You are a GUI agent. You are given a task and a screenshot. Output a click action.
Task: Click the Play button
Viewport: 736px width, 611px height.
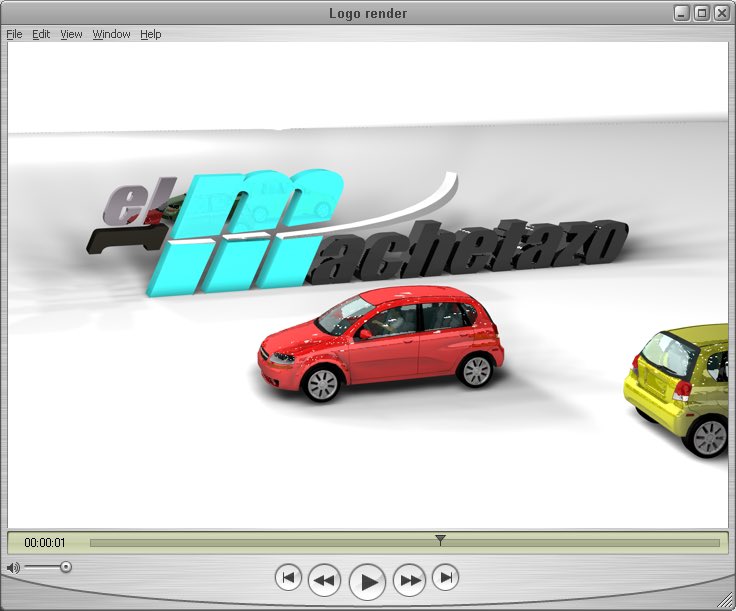pyautogui.click(x=368, y=582)
